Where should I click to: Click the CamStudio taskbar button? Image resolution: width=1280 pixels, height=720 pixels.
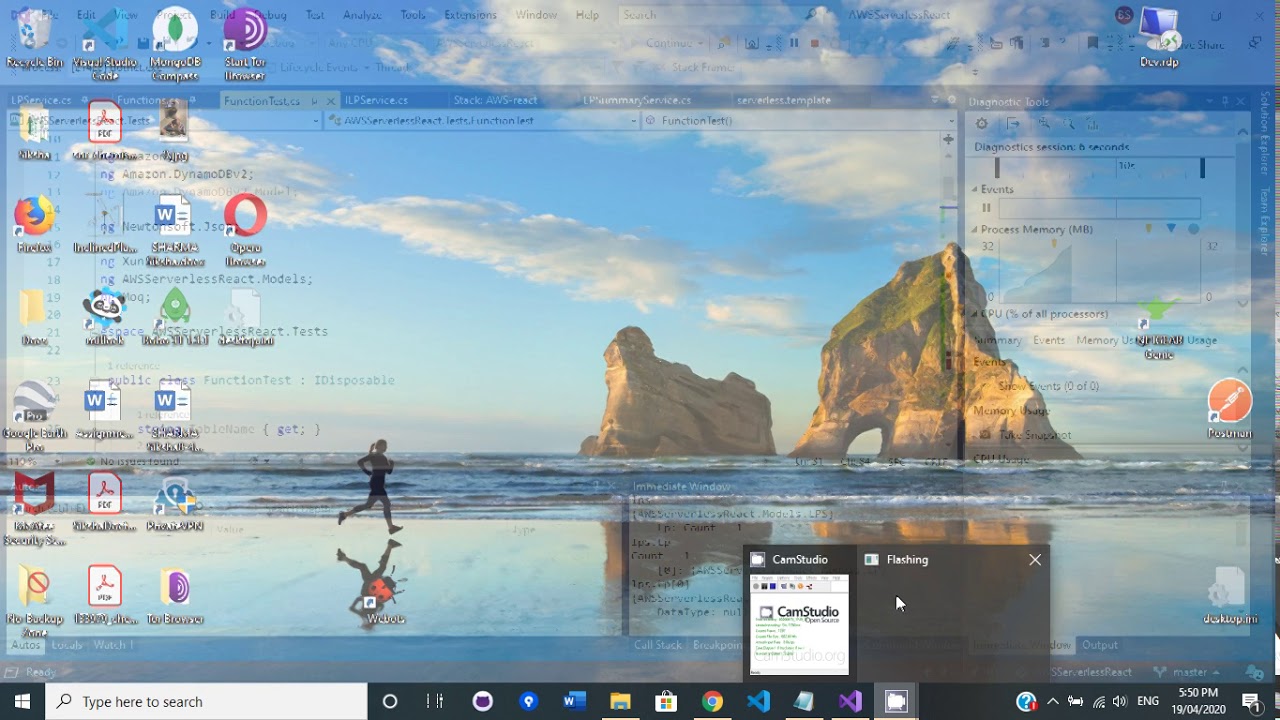pyautogui.click(x=896, y=701)
